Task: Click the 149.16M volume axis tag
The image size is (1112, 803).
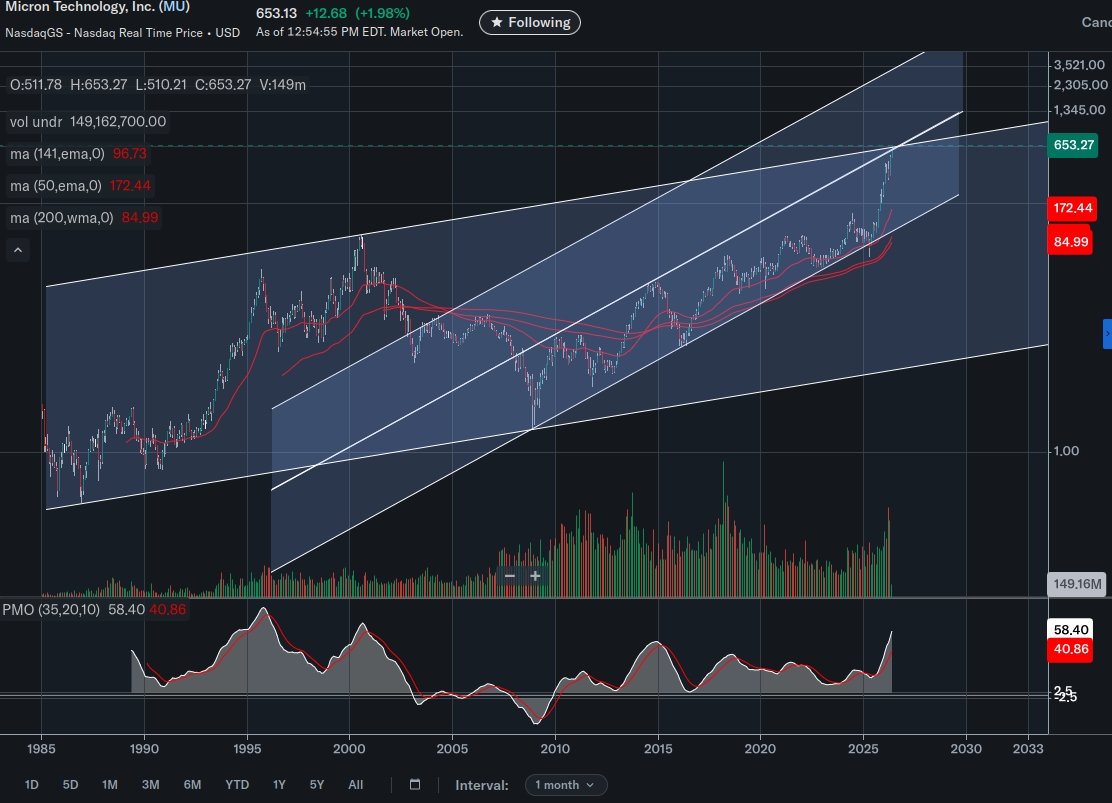Action: pyautogui.click(x=1077, y=585)
